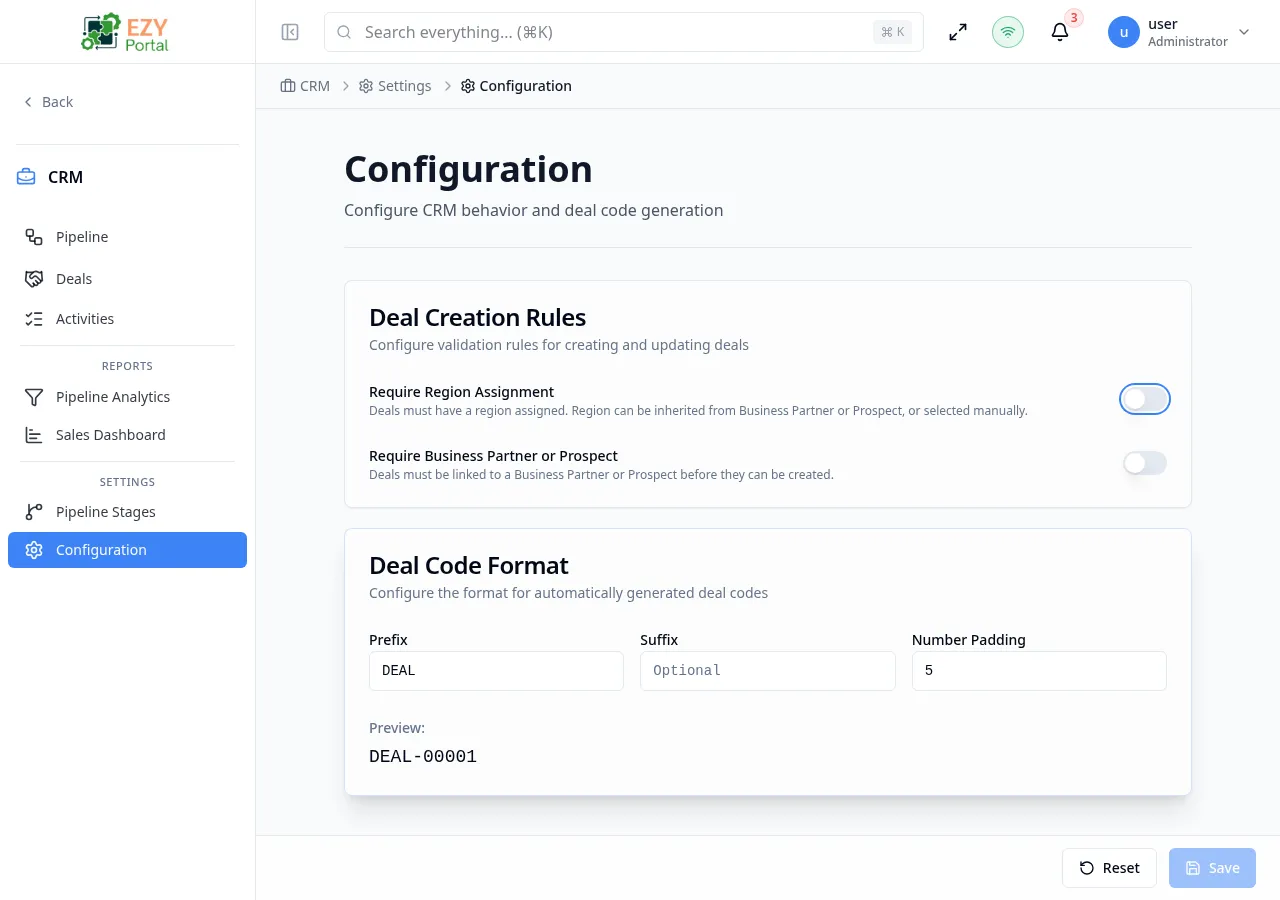Click the CRM briefcase icon in sidebar
The image size is (1280, 900).
point(26,177)
